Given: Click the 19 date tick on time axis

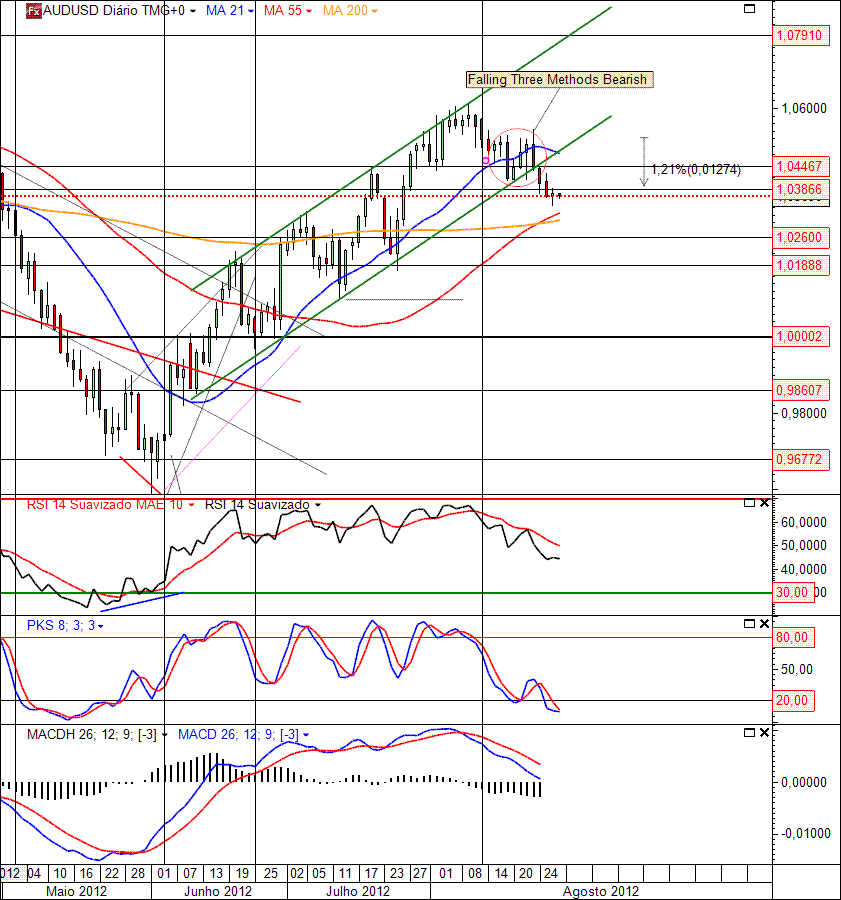Looking at the screenshot, I should point(242,874).
